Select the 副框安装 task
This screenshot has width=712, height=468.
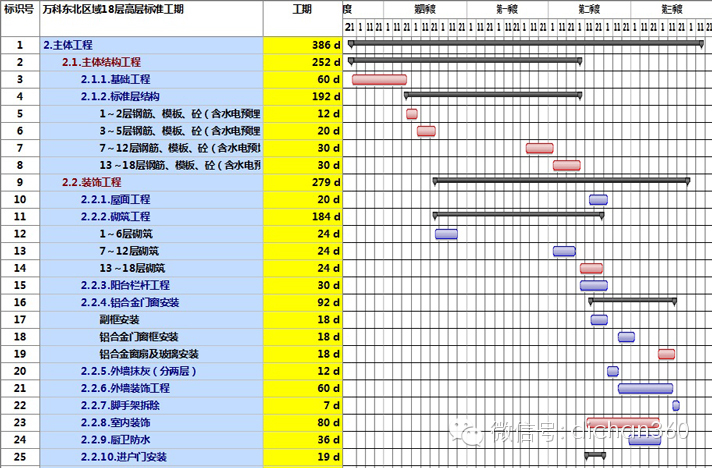pyautogui.click(x=119, y=320)
